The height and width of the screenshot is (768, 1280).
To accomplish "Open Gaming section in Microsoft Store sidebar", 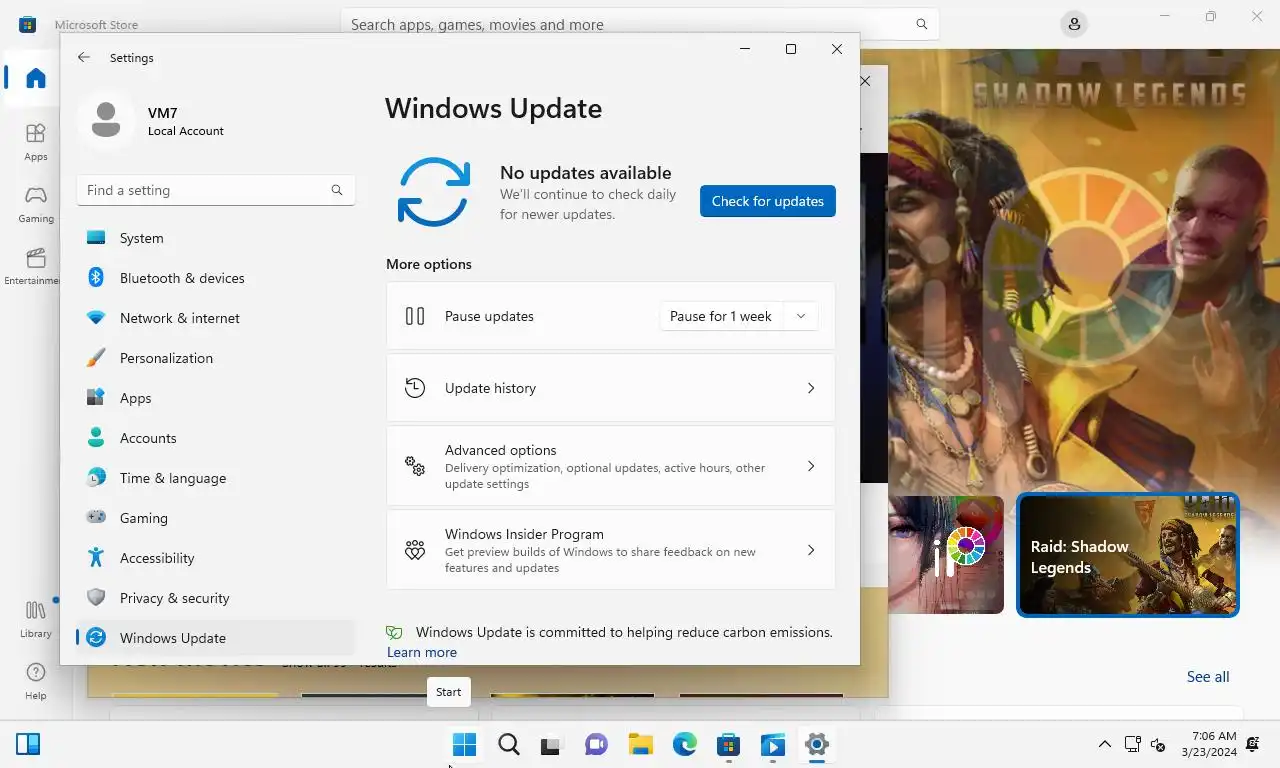I will click(x=36, y=204).
